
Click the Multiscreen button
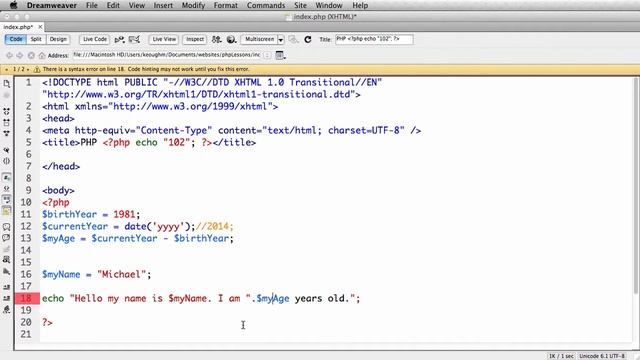tap(260, 39)
